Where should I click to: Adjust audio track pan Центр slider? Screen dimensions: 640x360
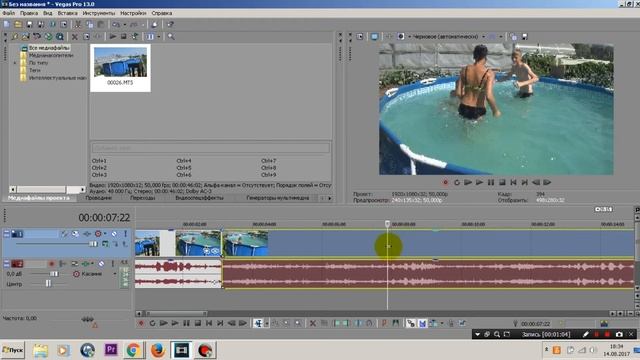point(48,283)
